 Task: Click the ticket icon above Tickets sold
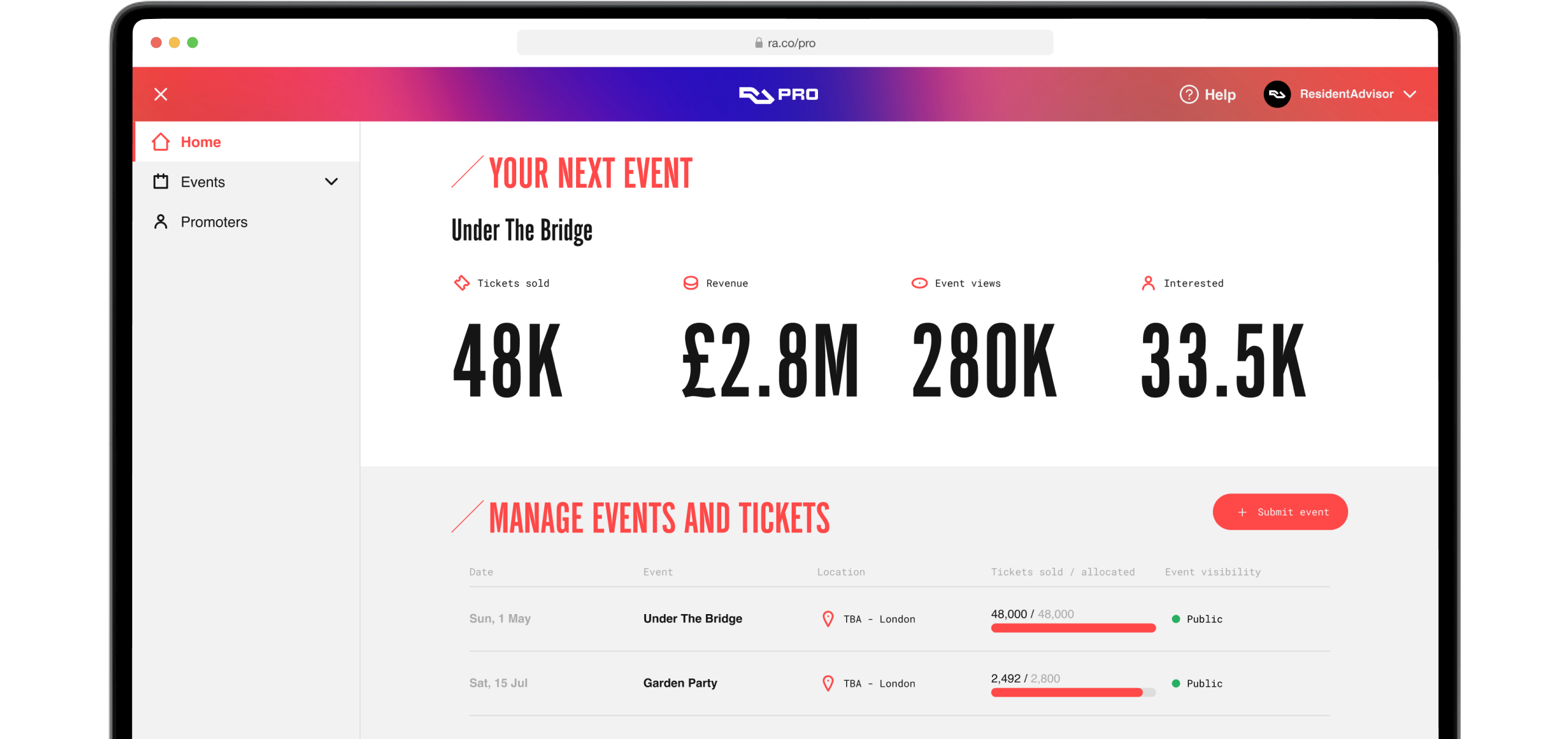(461, 283)
